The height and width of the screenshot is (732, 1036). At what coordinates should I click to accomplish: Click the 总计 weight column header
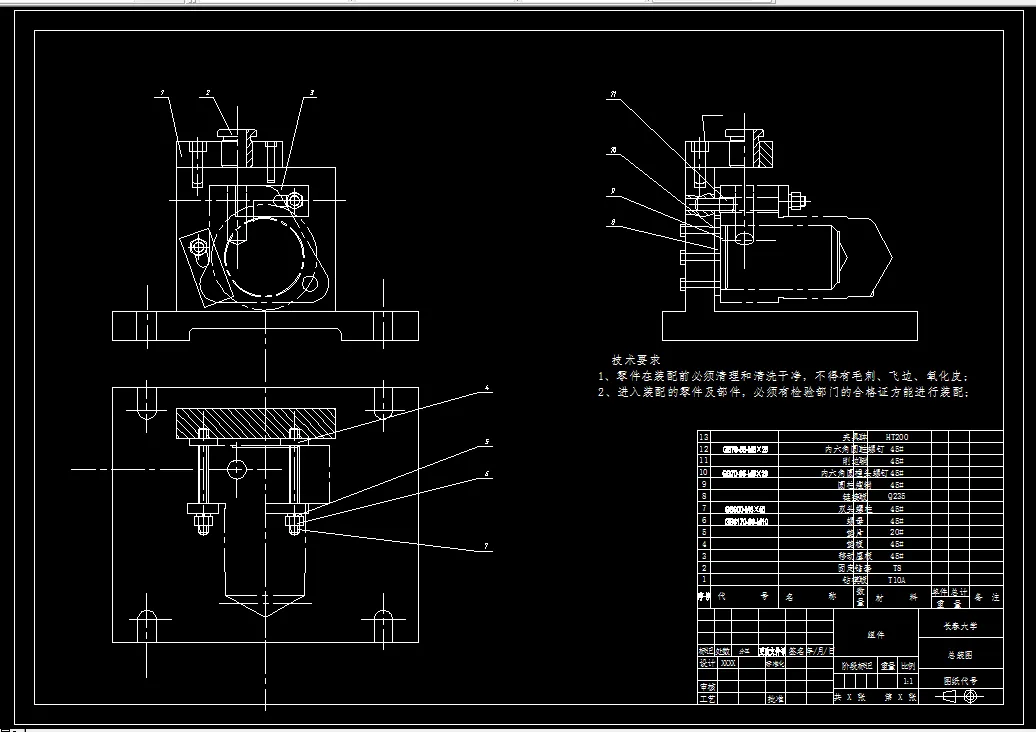[959, 592]
